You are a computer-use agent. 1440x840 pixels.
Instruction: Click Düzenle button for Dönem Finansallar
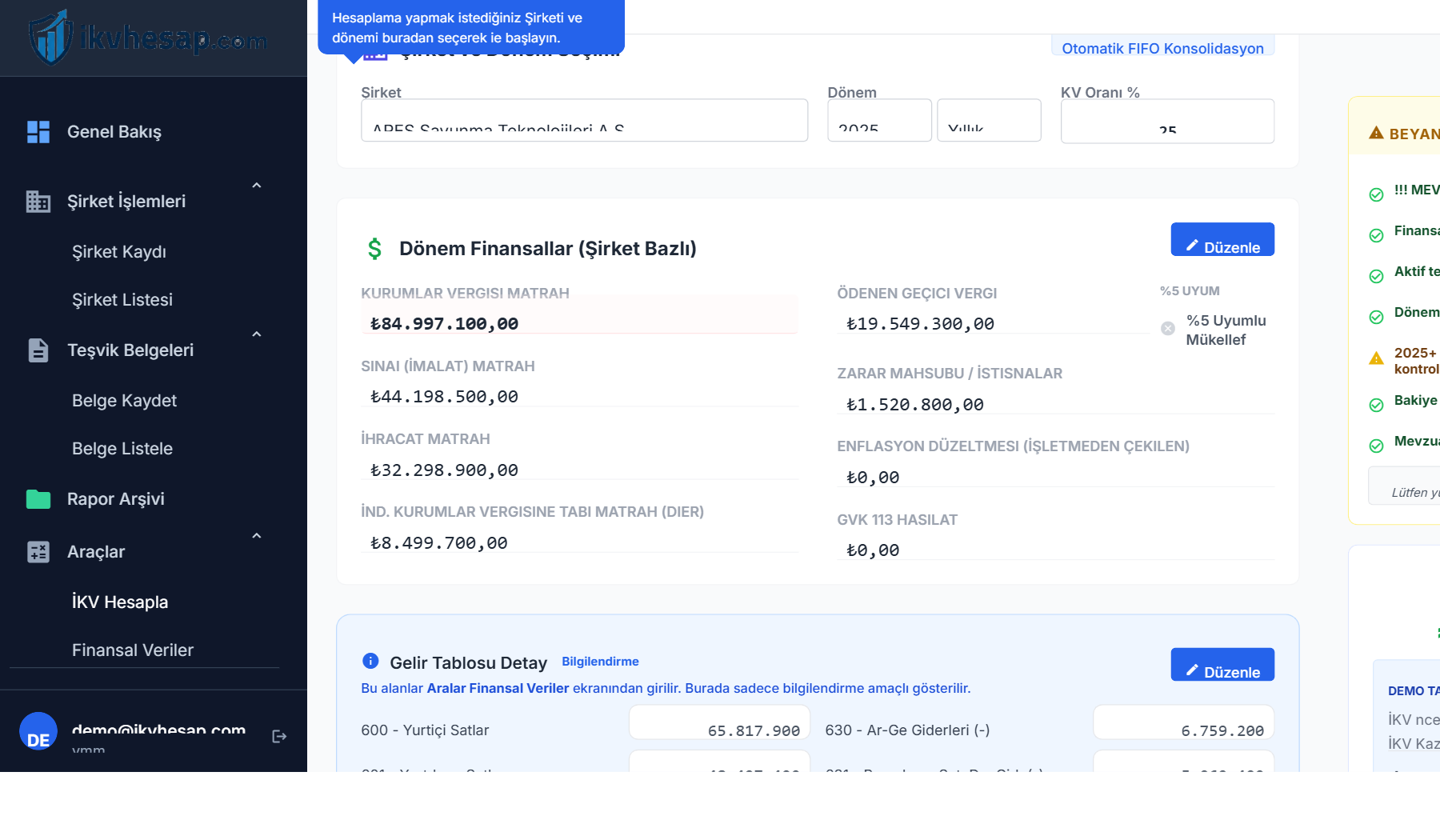pos(1222,240)
